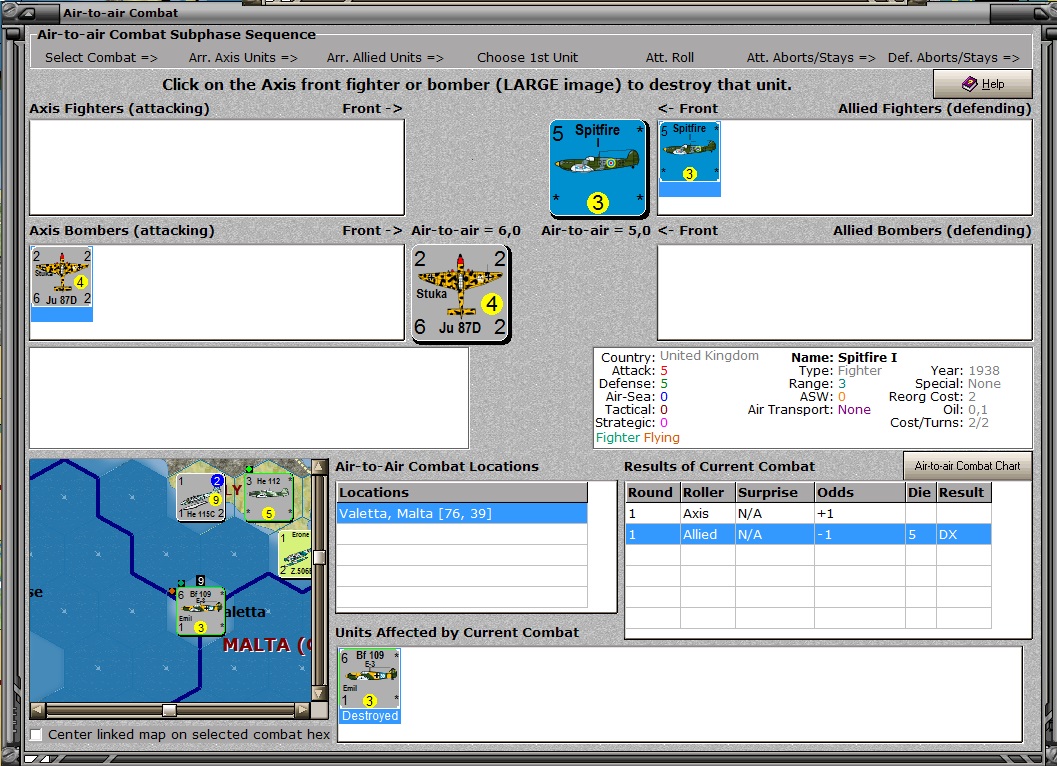1057x766 pixels.
Task: Click the map vertical scrollbar thumb
Action: 320,557
